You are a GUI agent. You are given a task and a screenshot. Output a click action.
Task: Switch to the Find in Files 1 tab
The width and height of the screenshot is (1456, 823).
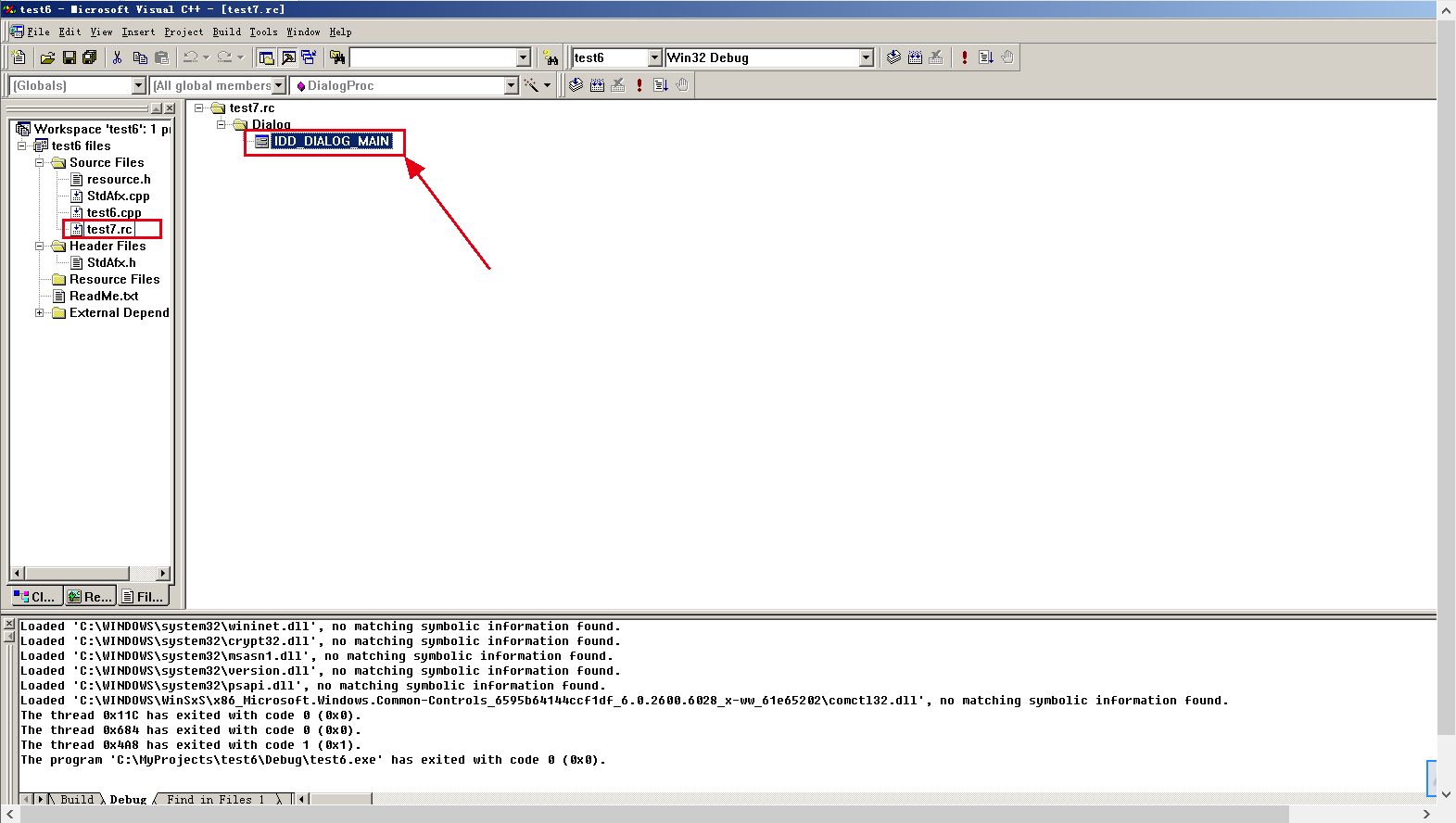click(216, 799)
